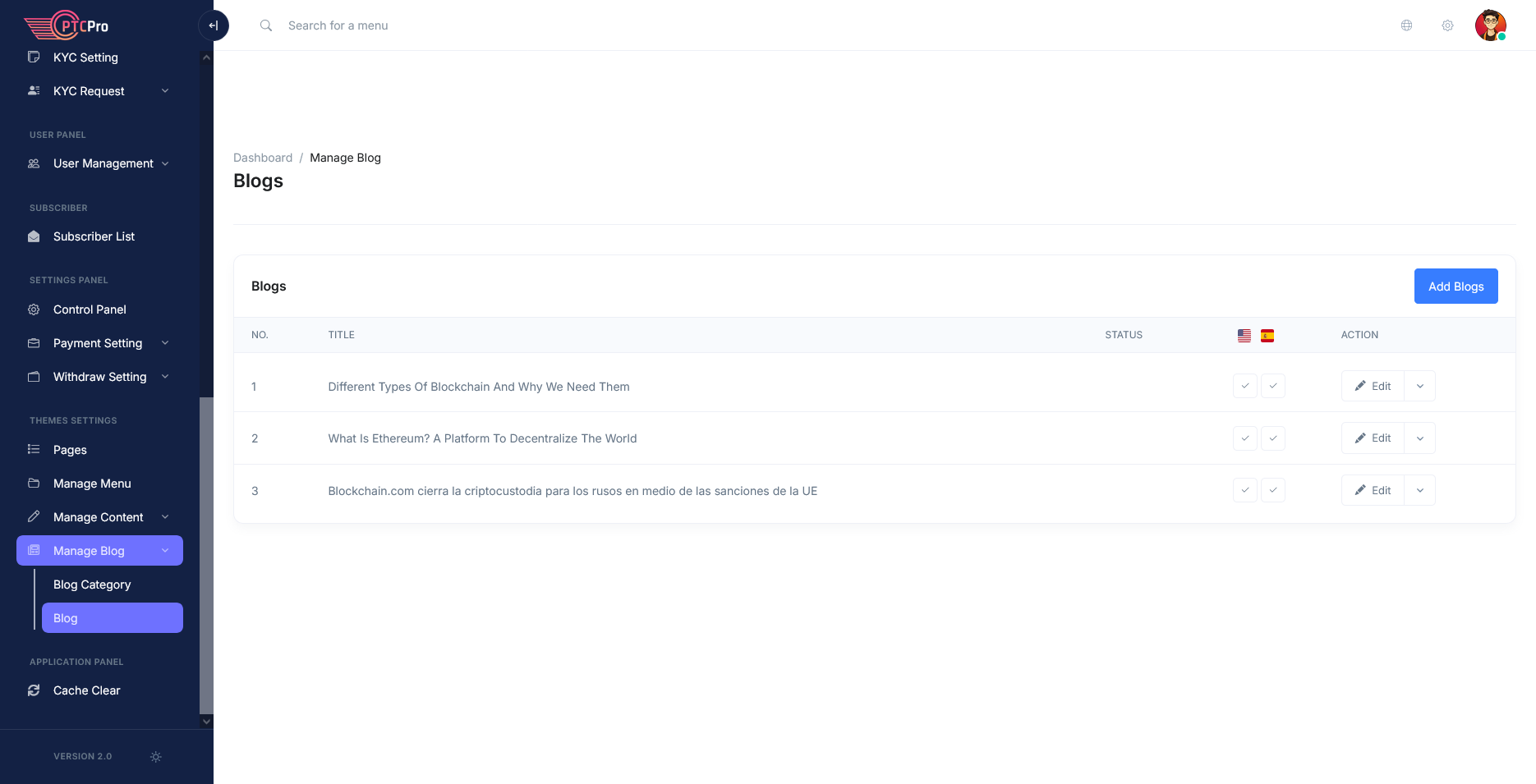Image resolution: width=1536 pixels, height=784 pixels.
Task: Click the Cache Clear refresh icon
Action: 34,690
